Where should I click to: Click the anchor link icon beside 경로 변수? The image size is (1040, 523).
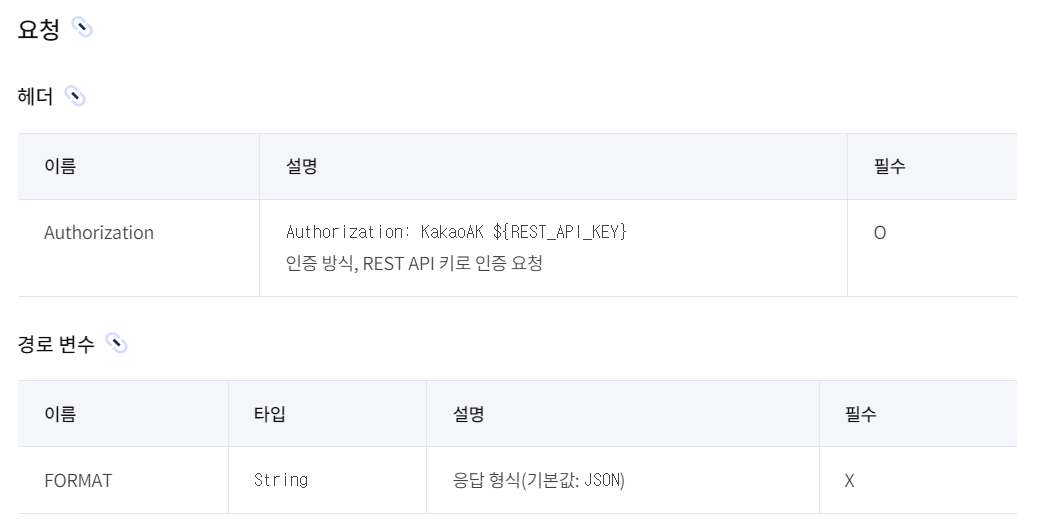pos(116,343)
